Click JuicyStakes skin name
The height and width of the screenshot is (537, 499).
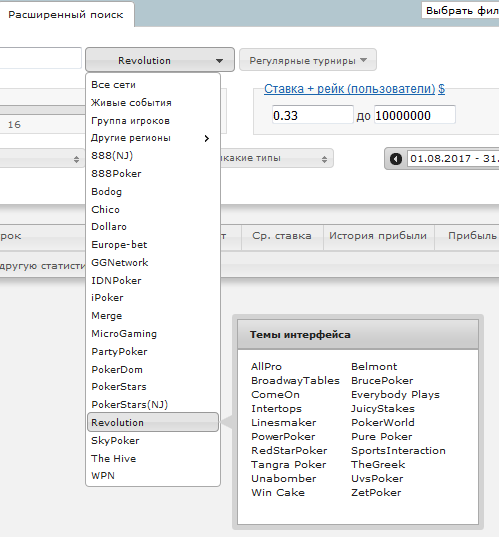pyautogui.click(x=383, y=409)
